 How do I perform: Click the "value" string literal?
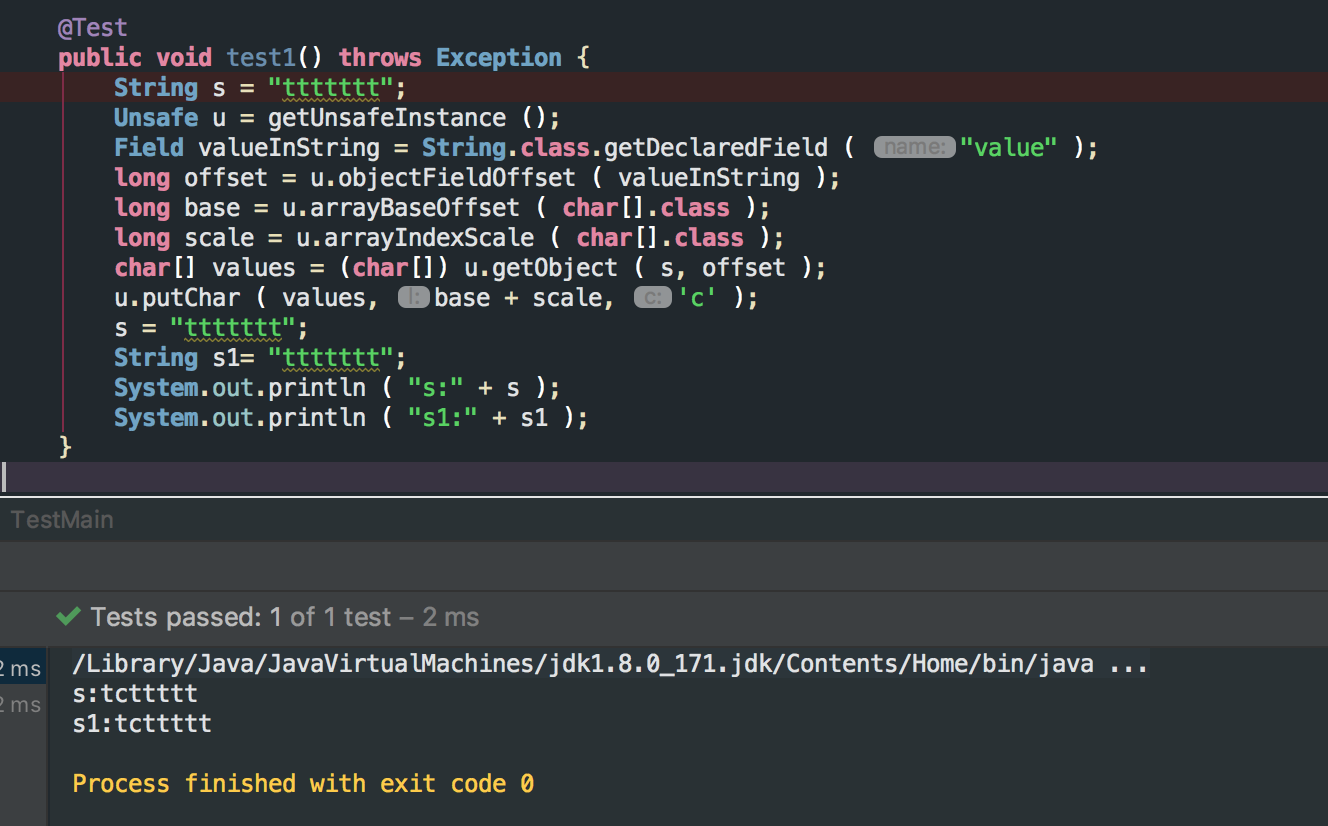click(1008, 148)
